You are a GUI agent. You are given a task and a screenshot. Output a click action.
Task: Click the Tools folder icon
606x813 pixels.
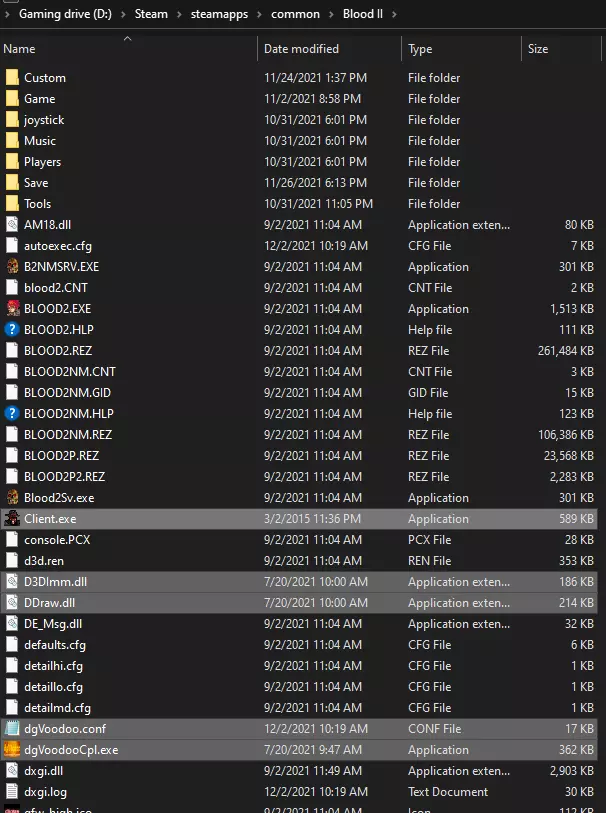12,204
